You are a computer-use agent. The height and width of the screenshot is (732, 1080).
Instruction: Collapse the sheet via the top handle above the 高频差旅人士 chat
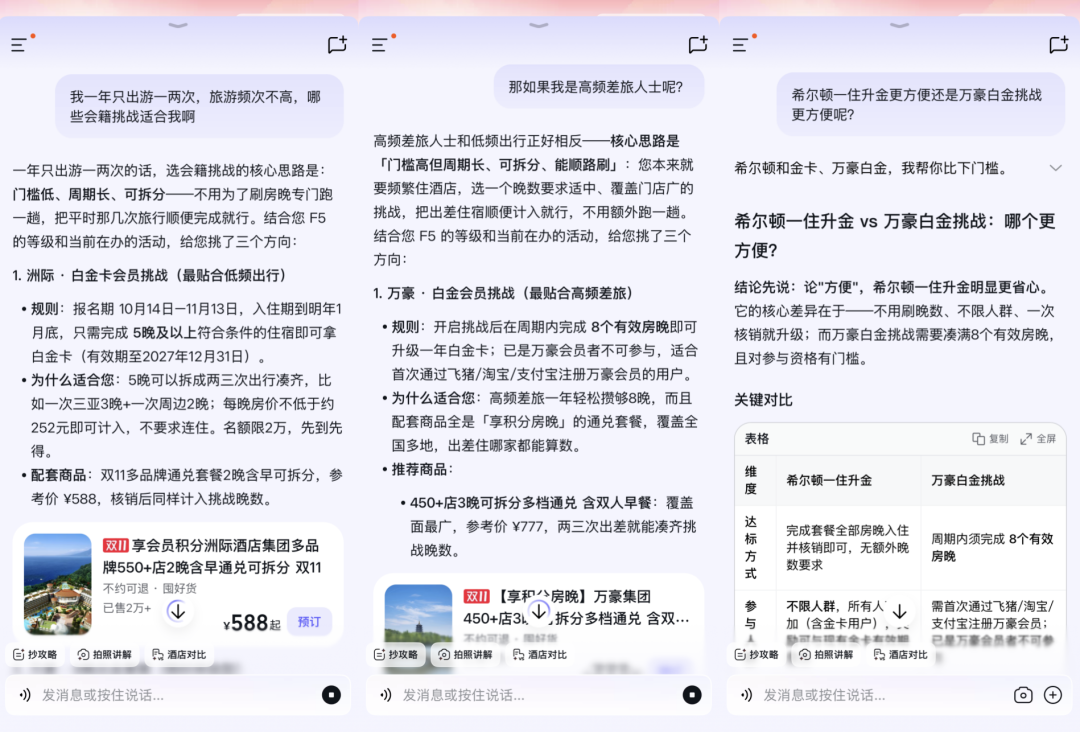click(x=539, y=25)
